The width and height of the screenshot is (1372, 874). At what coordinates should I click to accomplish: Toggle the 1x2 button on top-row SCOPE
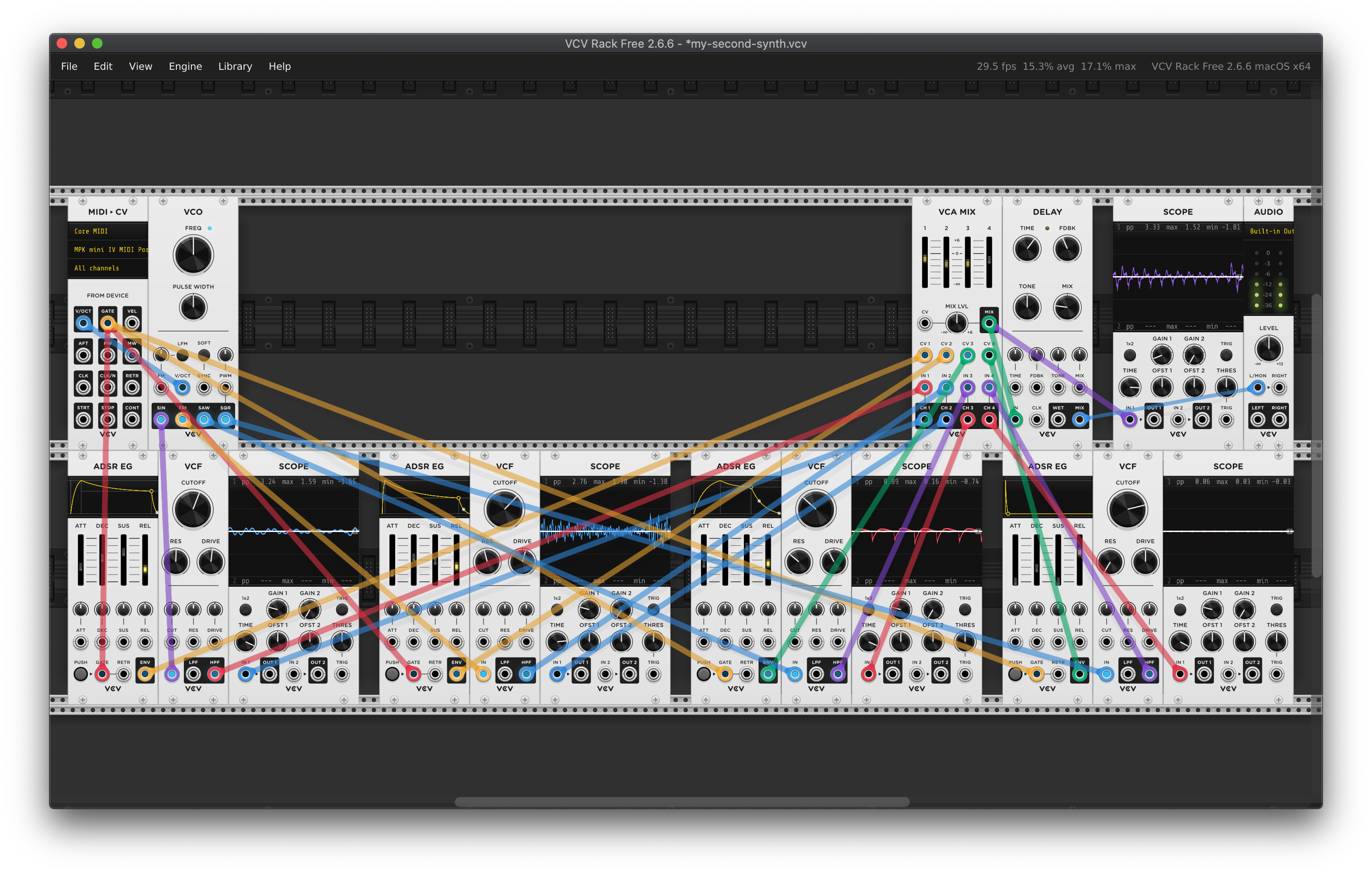[1129, 356]
